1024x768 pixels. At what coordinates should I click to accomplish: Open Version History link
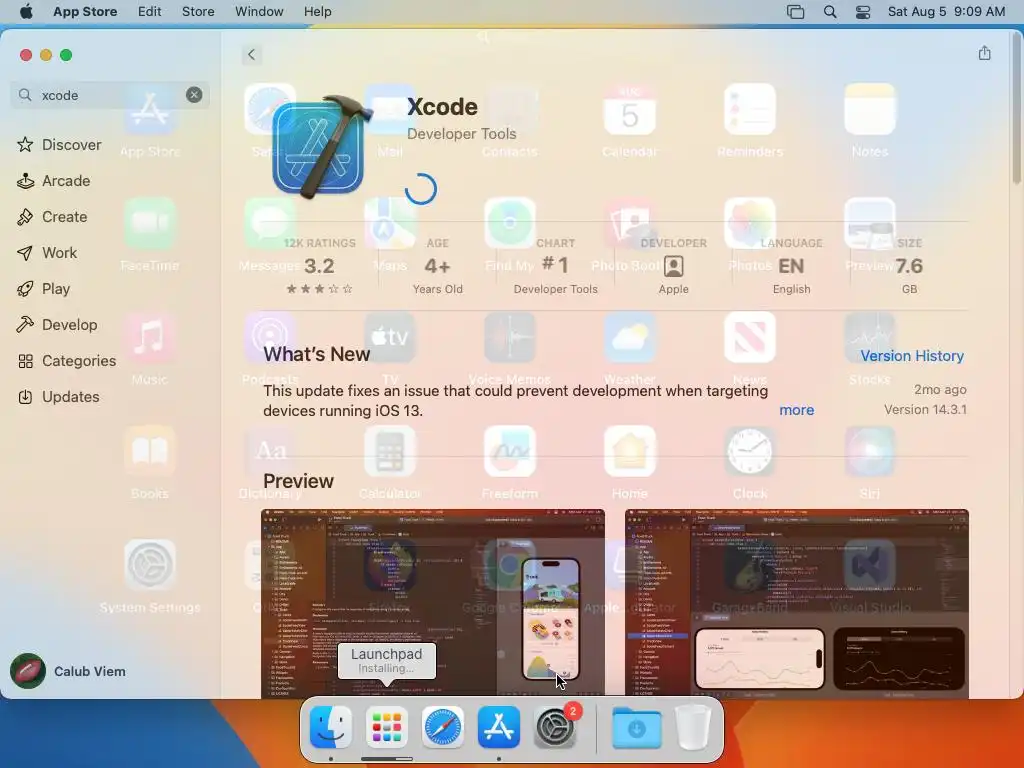912,356
